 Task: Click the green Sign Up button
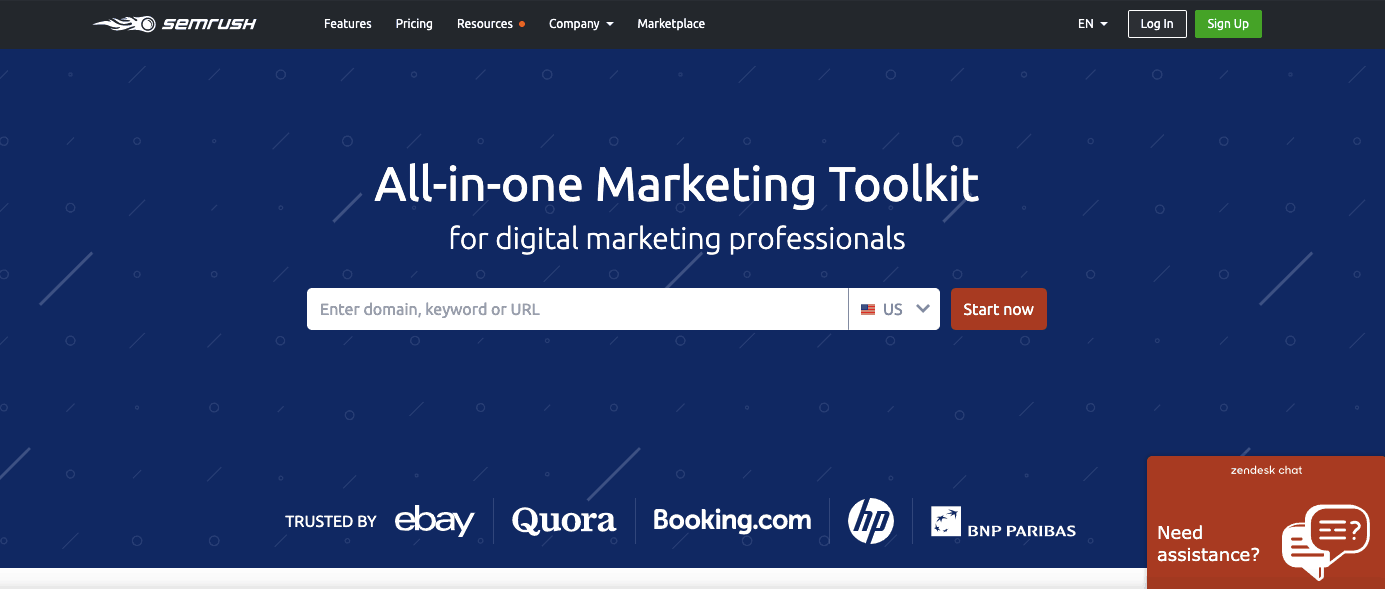1228,24
